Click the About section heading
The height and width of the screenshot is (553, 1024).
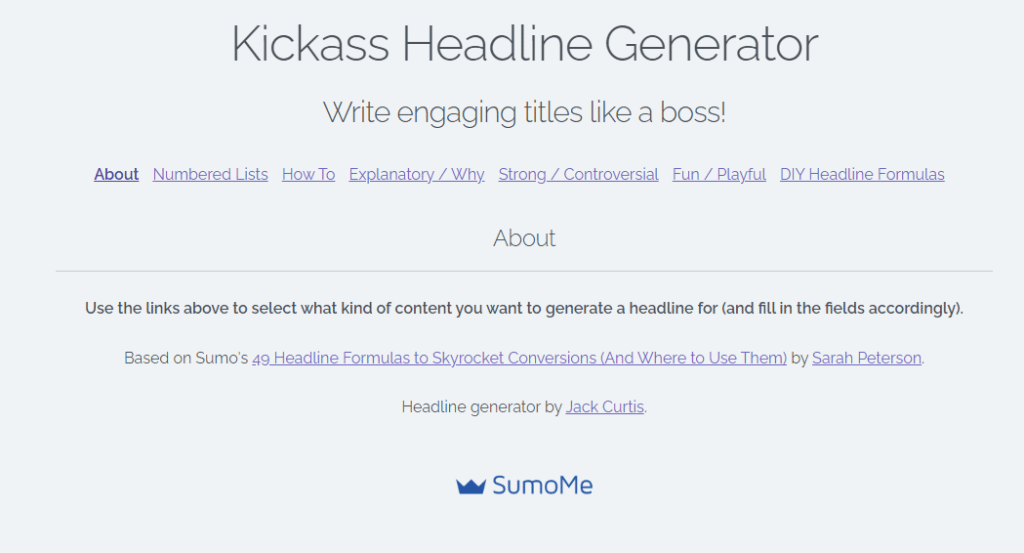[524, 238]
